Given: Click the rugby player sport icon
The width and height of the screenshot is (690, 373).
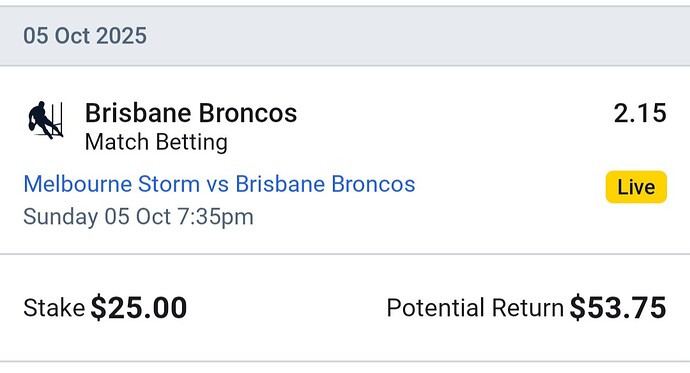Looking at the screenshot, I should [x=45, y=120].
